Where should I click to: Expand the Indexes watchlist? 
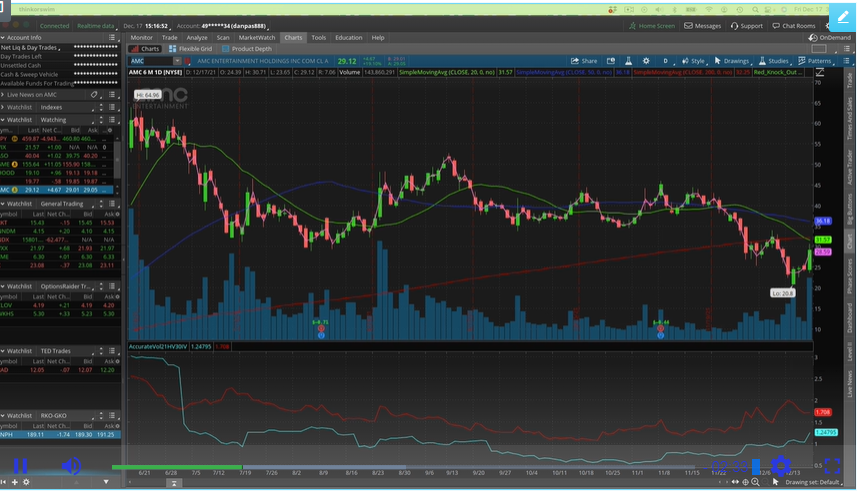(x=3, y=107)
